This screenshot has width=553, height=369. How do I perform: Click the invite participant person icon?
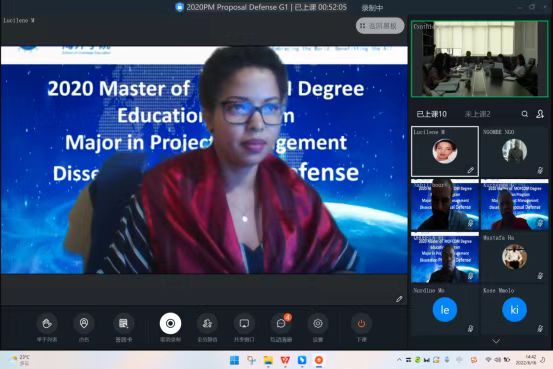pyautogui.click(x=540, y=114)
